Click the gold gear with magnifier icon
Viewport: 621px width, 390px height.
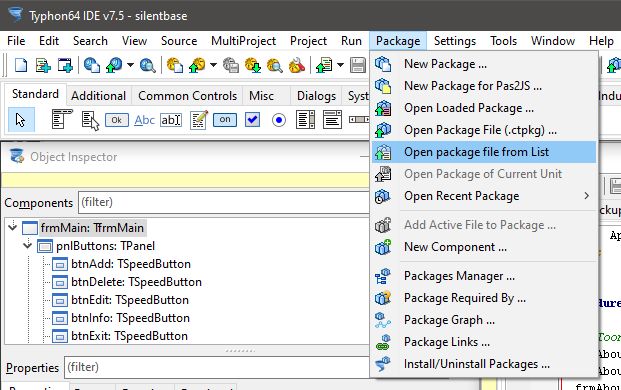coord(274,65)
